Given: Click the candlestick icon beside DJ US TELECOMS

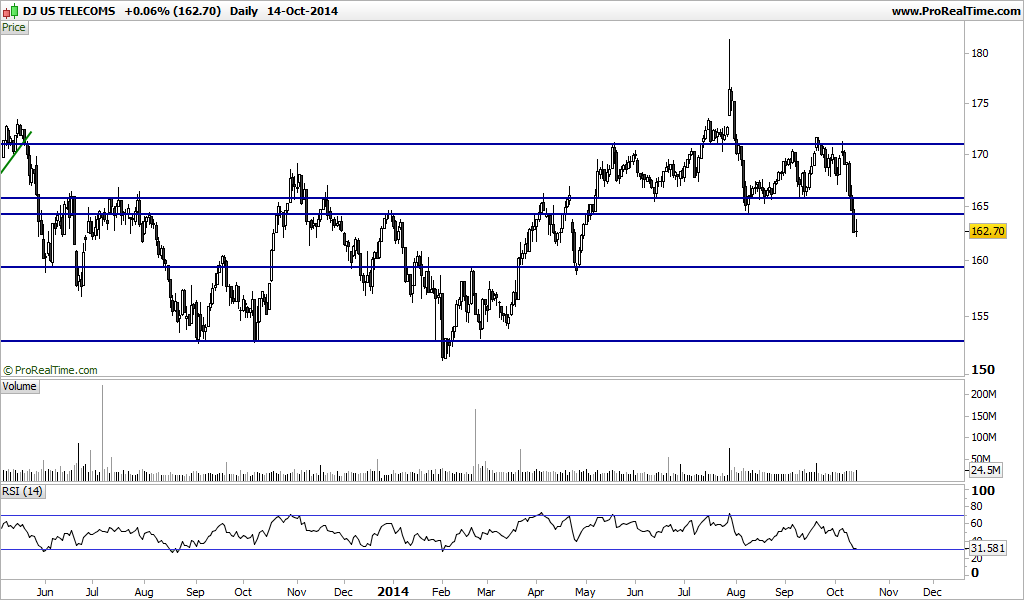Looking at the screenshot, I should click(10, 11).
